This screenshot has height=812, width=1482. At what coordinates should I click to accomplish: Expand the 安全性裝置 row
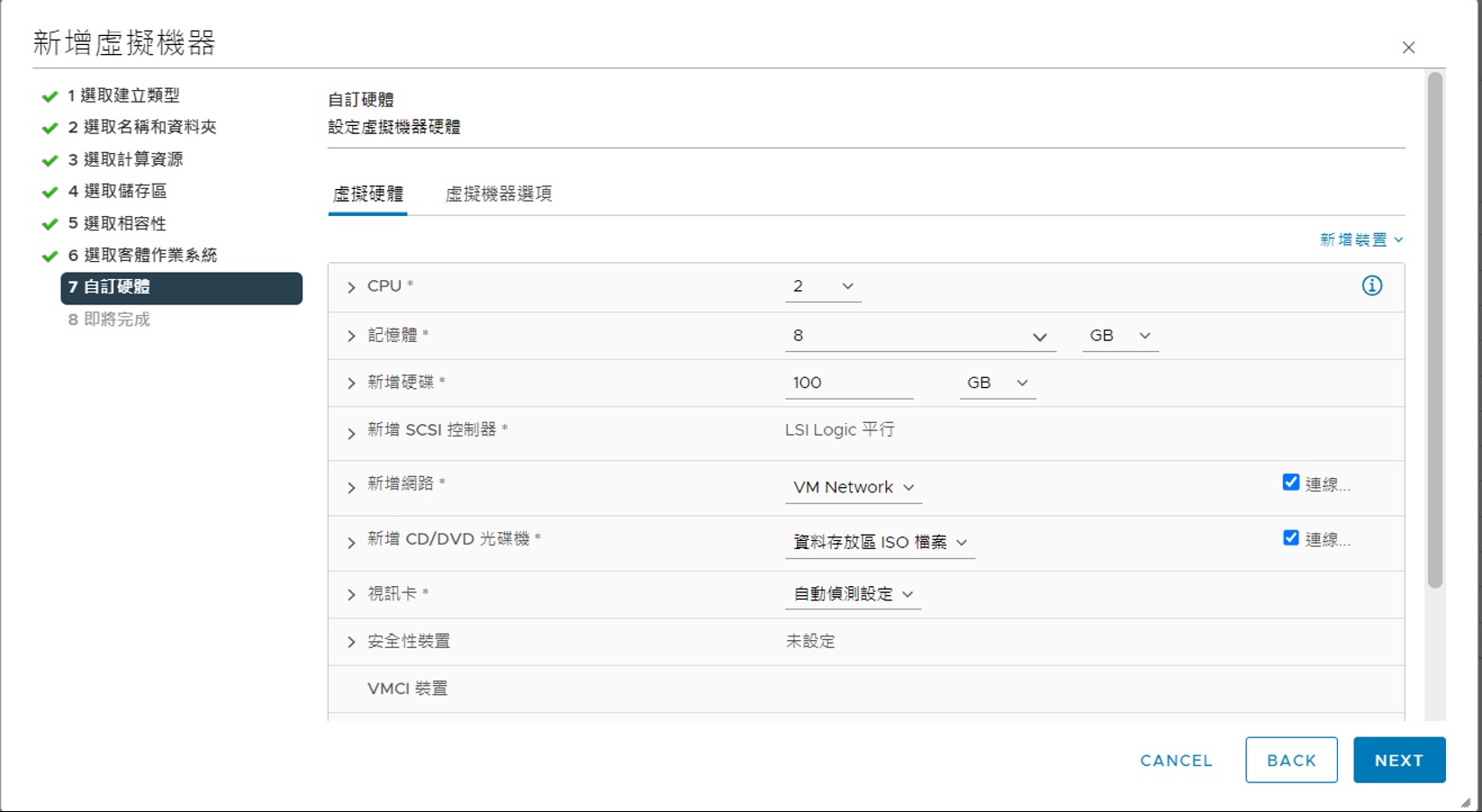click(x=351, y=642)
